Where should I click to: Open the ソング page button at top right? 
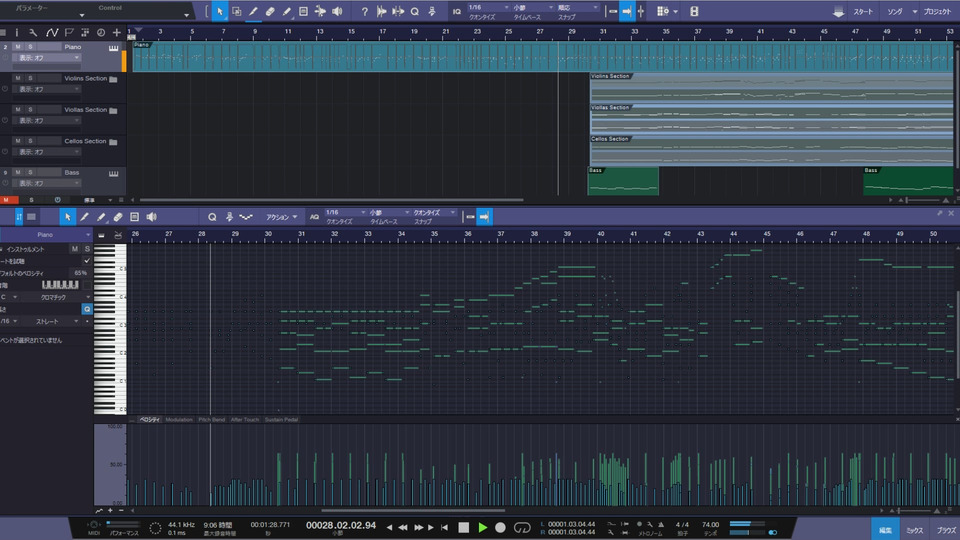(896, 12)
